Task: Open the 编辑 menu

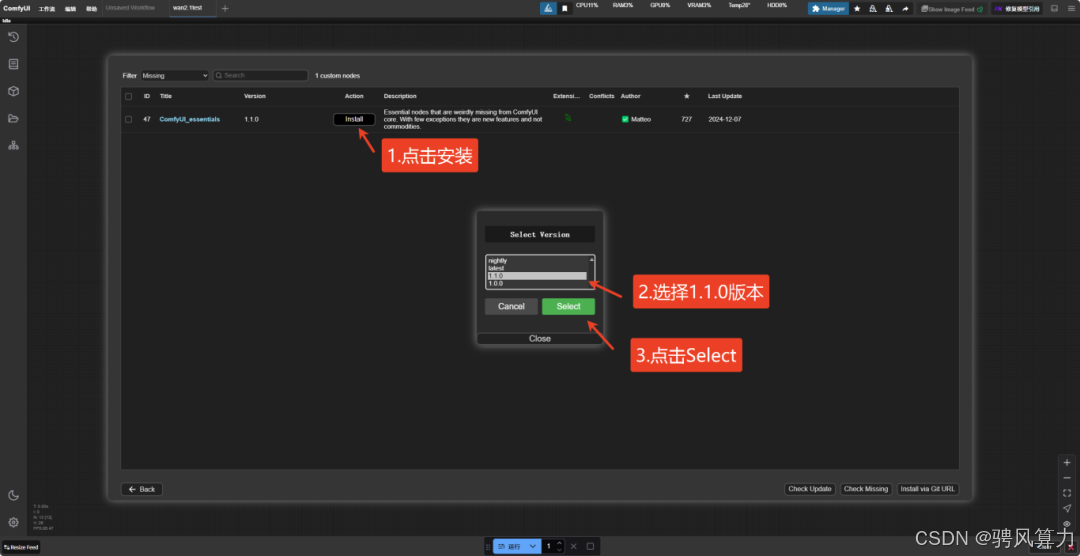Action: click(70, 9)
